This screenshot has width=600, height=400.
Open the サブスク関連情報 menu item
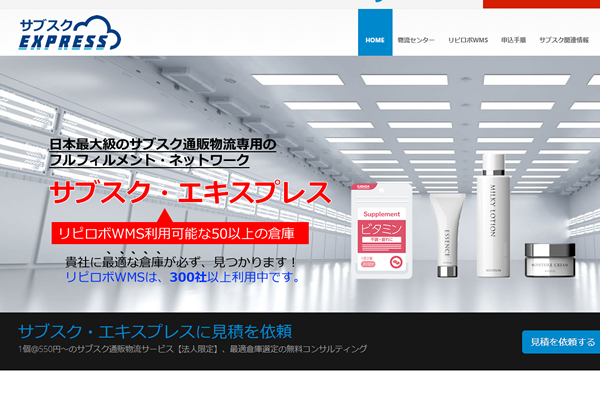tap(565, 41)
